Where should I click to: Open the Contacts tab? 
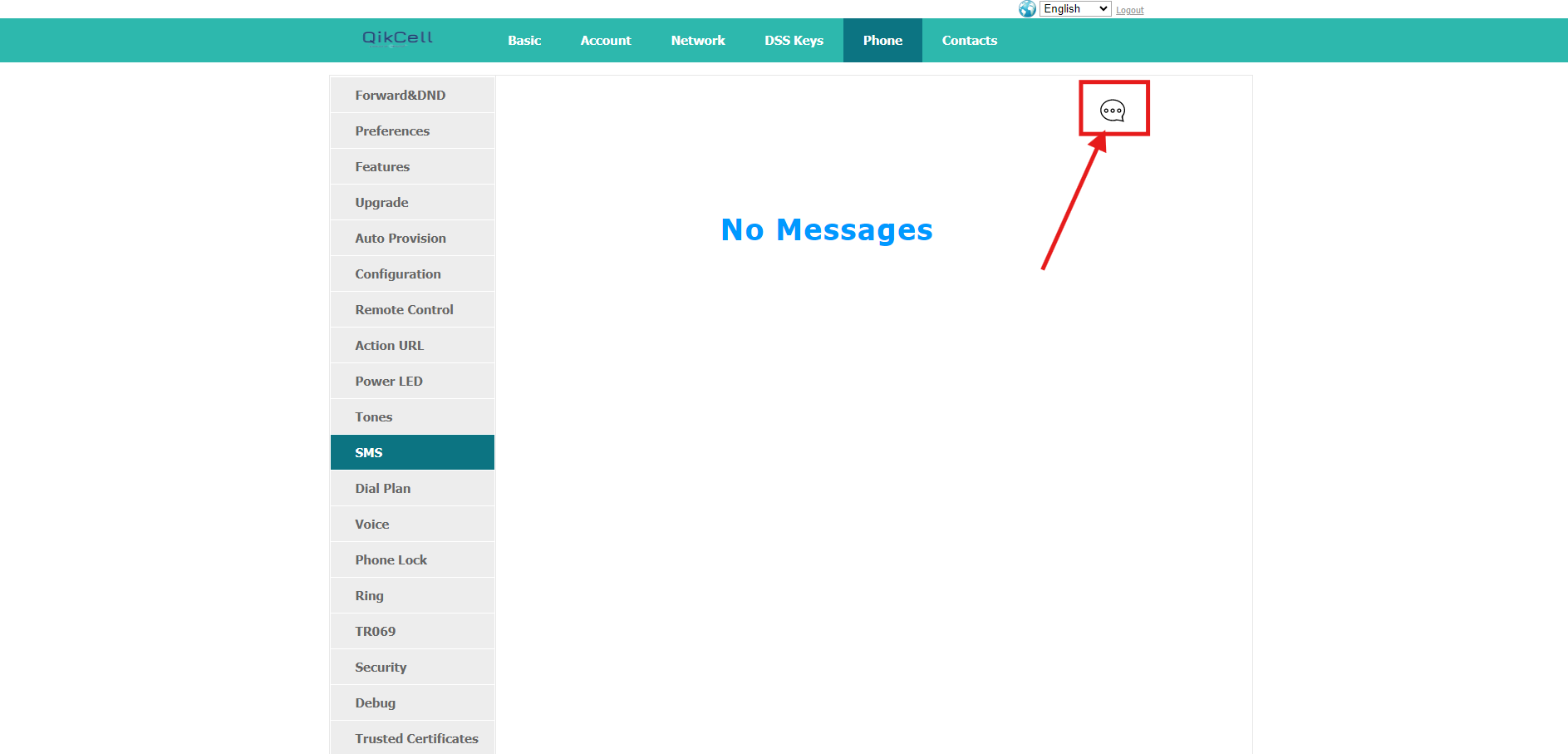click(970, 40)
